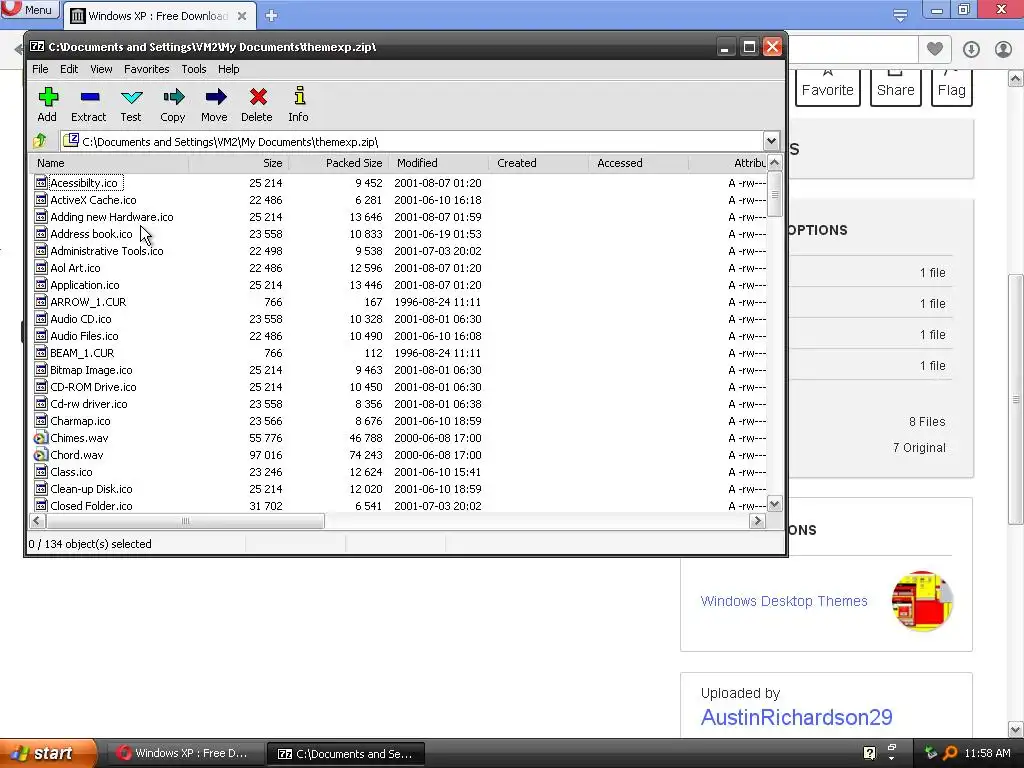Click the BEAM_1.CUR file icon
Image resolution: width=1024 pixels, height=768 pixels.
(x=40, y=353)
